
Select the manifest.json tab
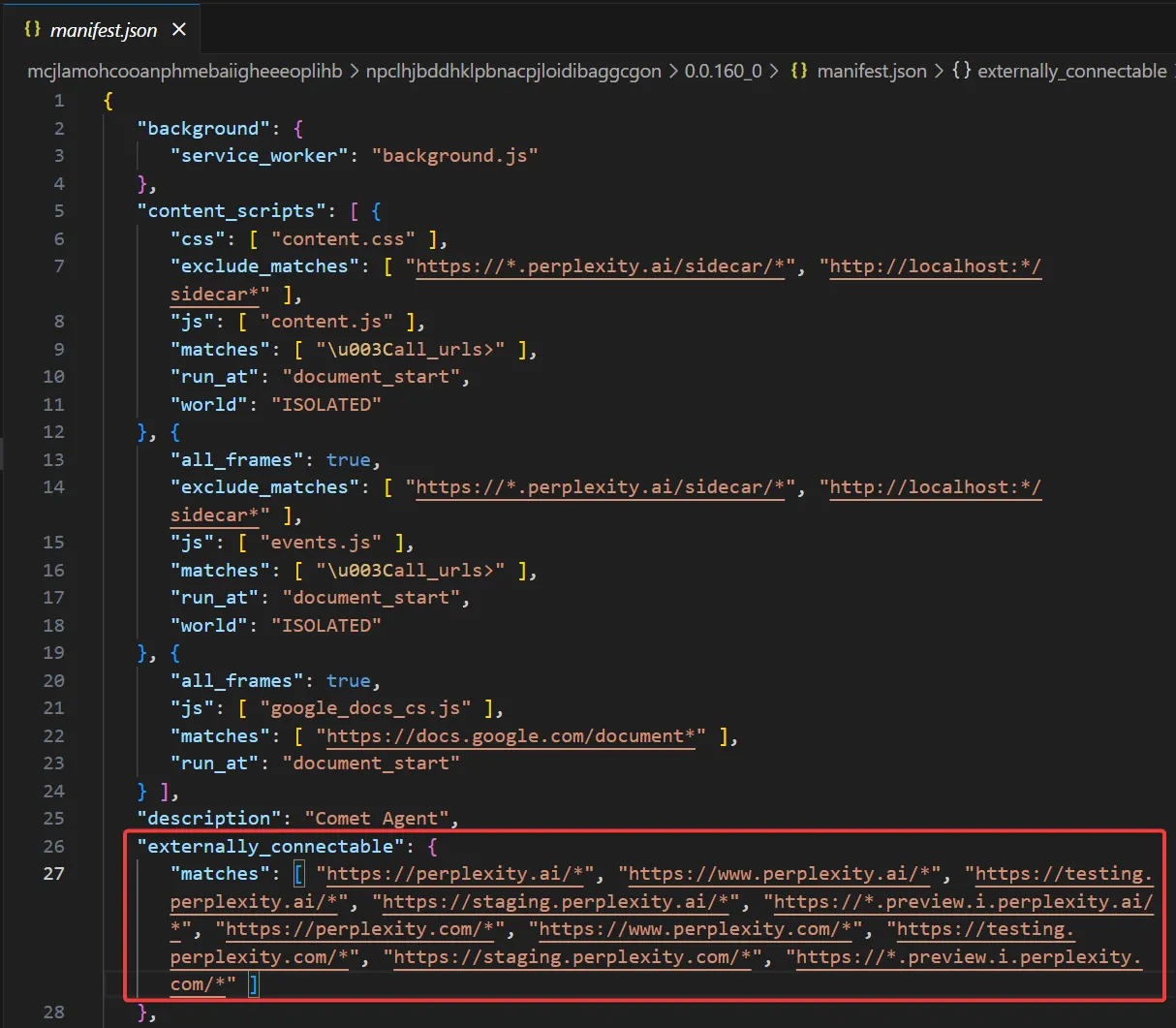pos(103,30)
